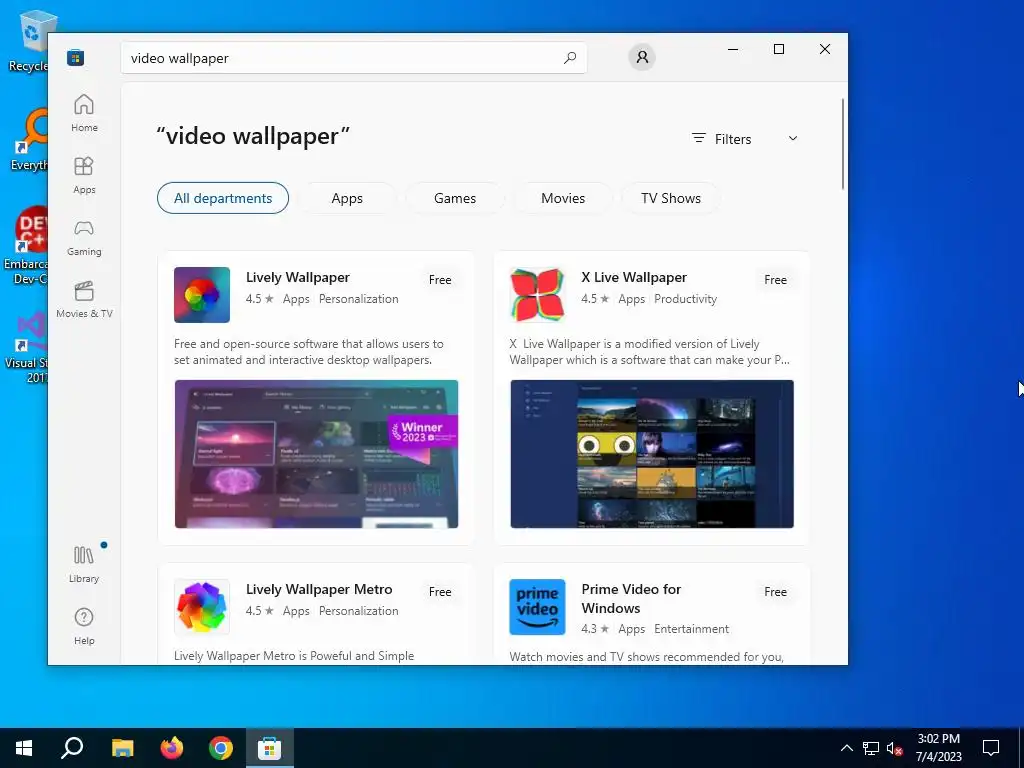Click the search magnifier icon in search box
Image resolution: width=1024 pixels, height=768 pixels.
[x=569, y=57]
